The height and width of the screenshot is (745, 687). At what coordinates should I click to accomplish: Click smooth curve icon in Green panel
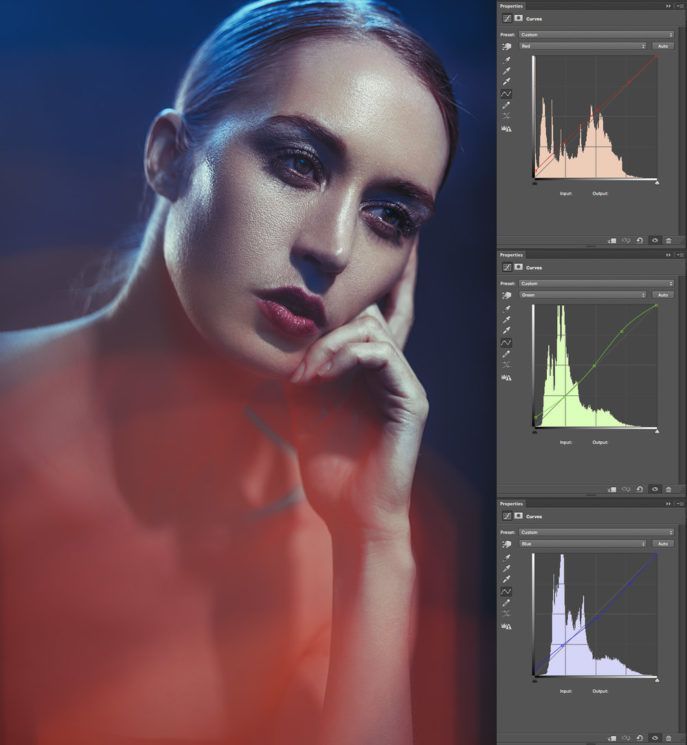[x=506, y=365]
